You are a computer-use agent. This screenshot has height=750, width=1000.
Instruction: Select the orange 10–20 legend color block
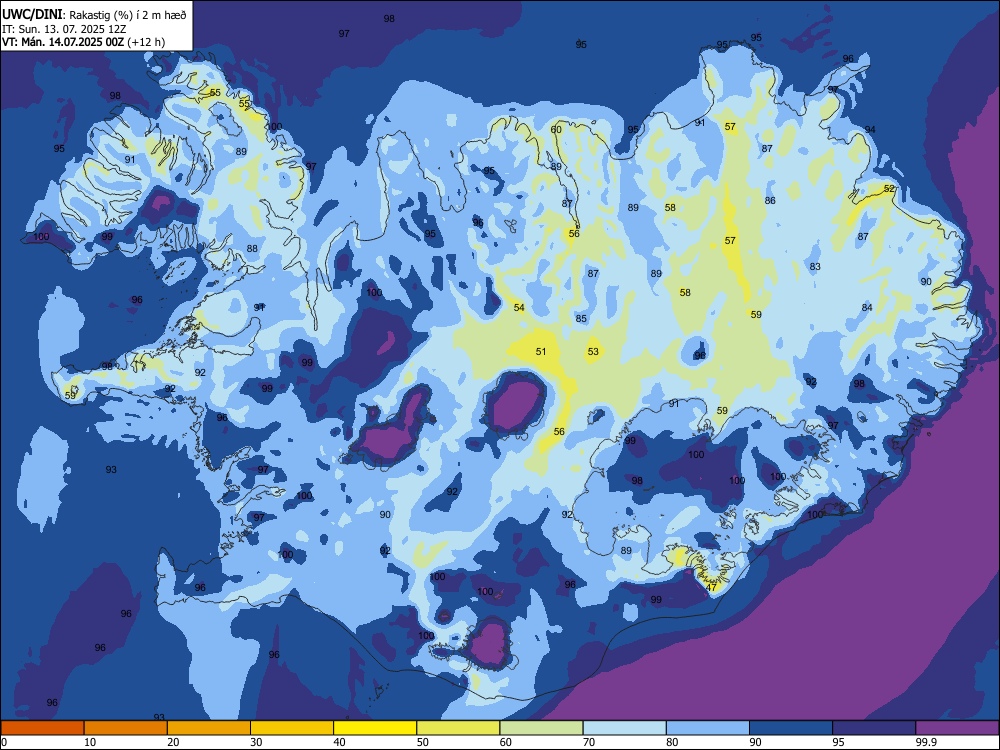(x=126, y=728)
